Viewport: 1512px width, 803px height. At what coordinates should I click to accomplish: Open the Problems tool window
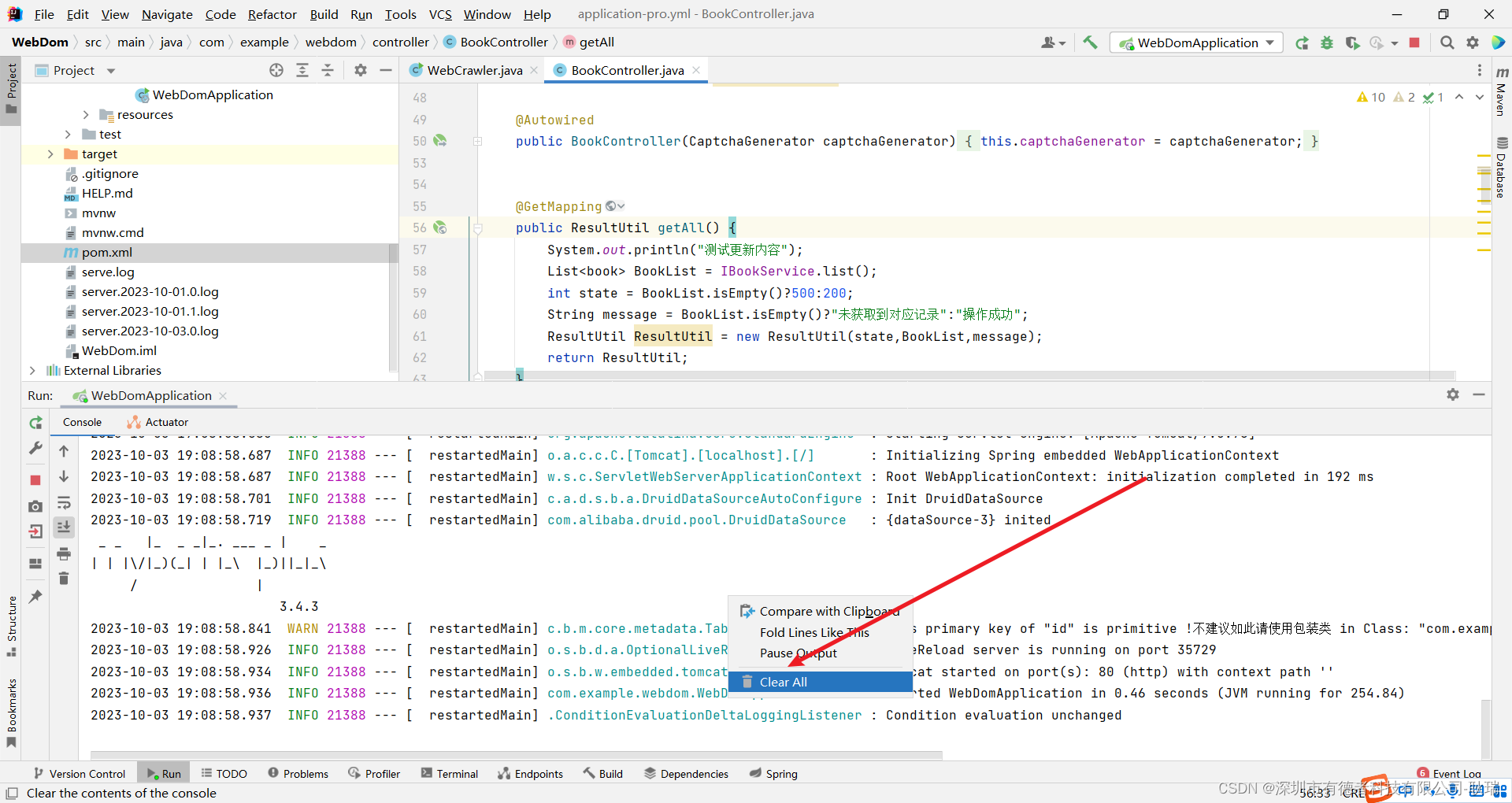(x=298, y=774)
